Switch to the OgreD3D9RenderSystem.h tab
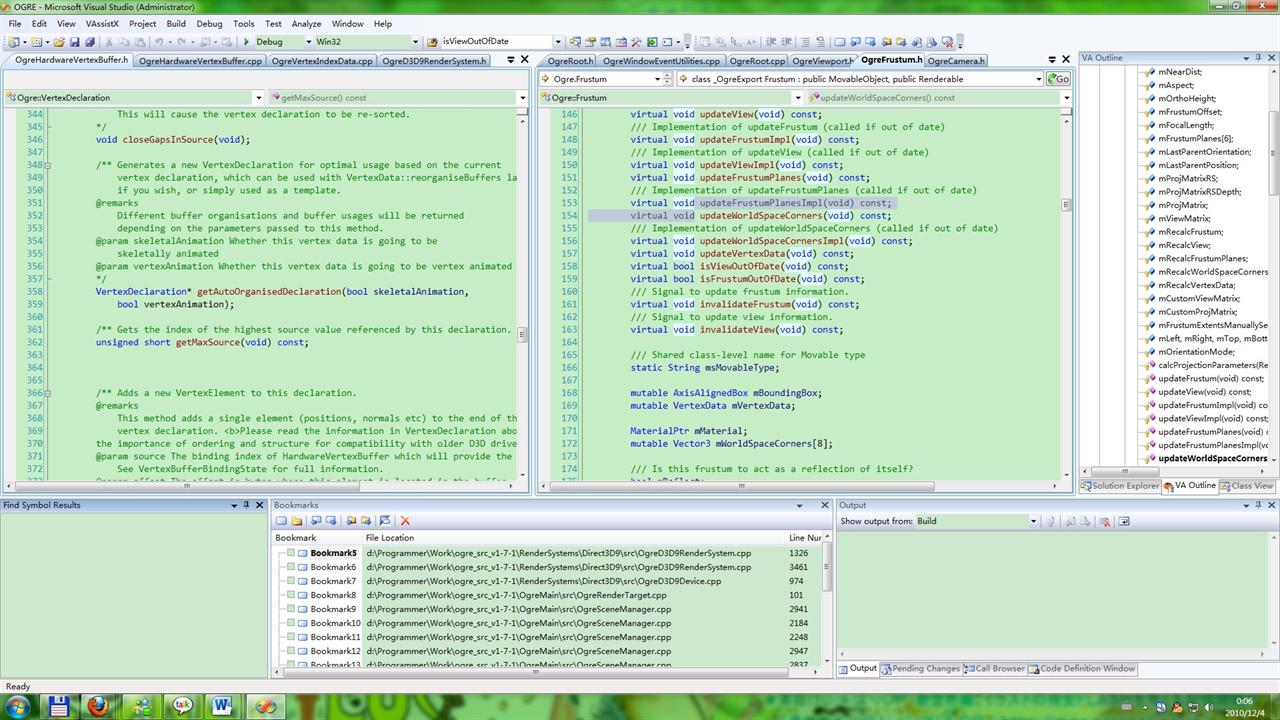This screenshot has height=720, width=1280. [x=434, y=61]
